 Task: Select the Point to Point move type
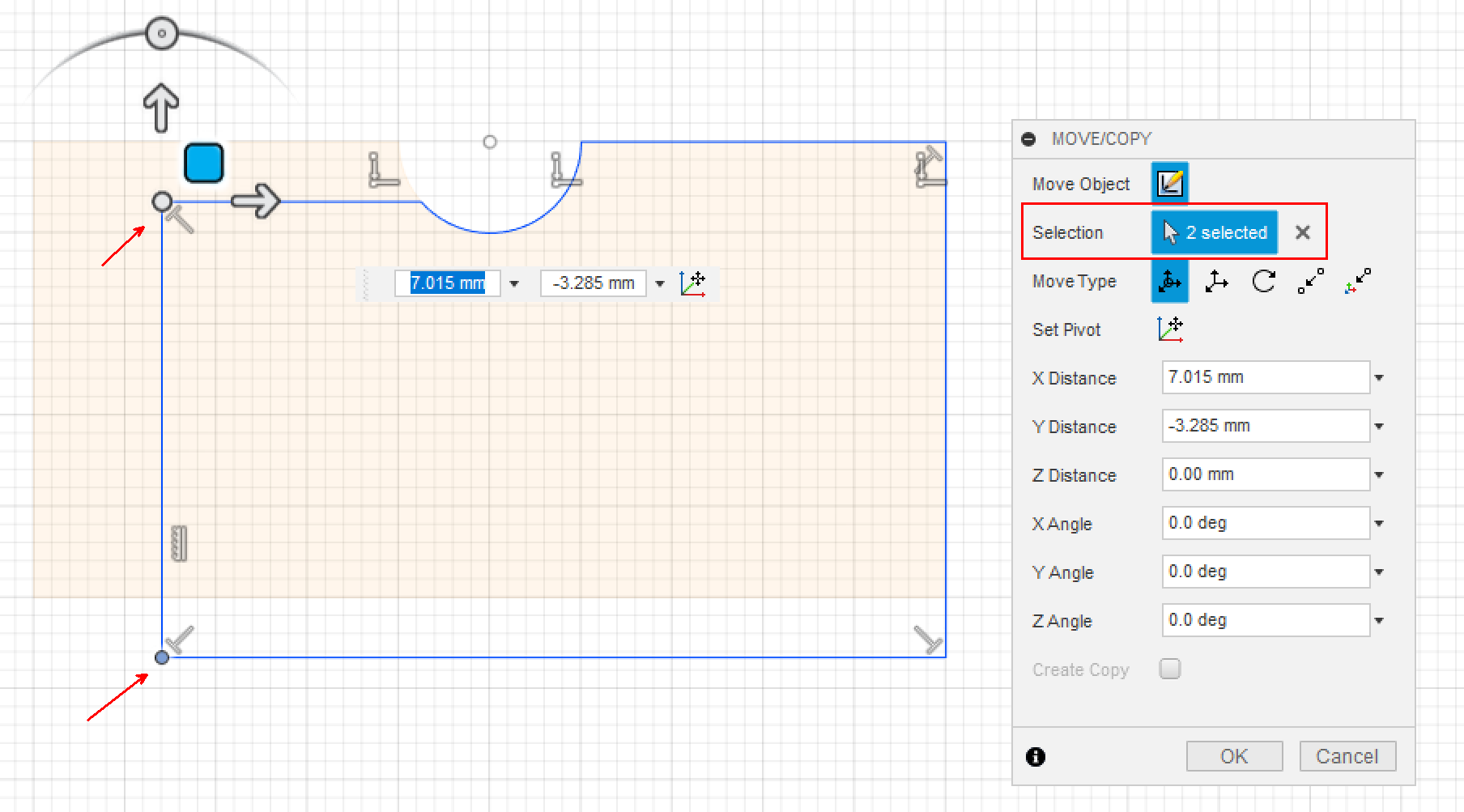(1310, 282)
